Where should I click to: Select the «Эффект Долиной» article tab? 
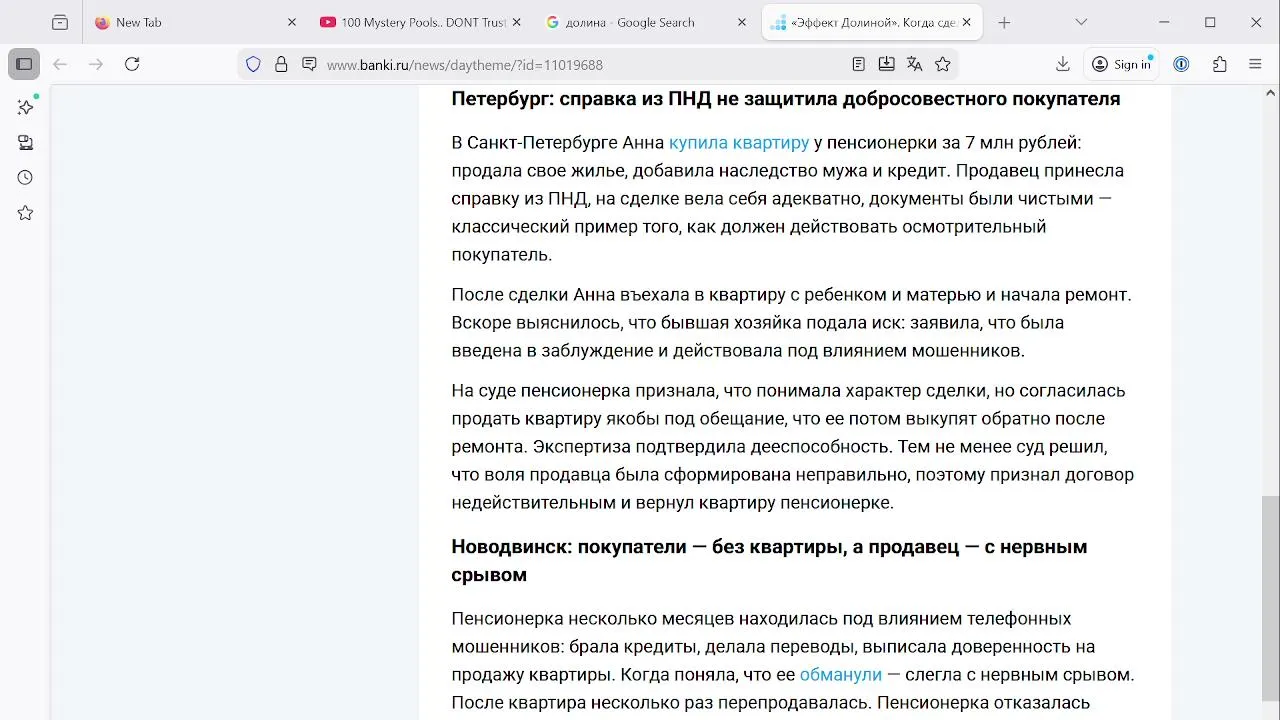872,22
